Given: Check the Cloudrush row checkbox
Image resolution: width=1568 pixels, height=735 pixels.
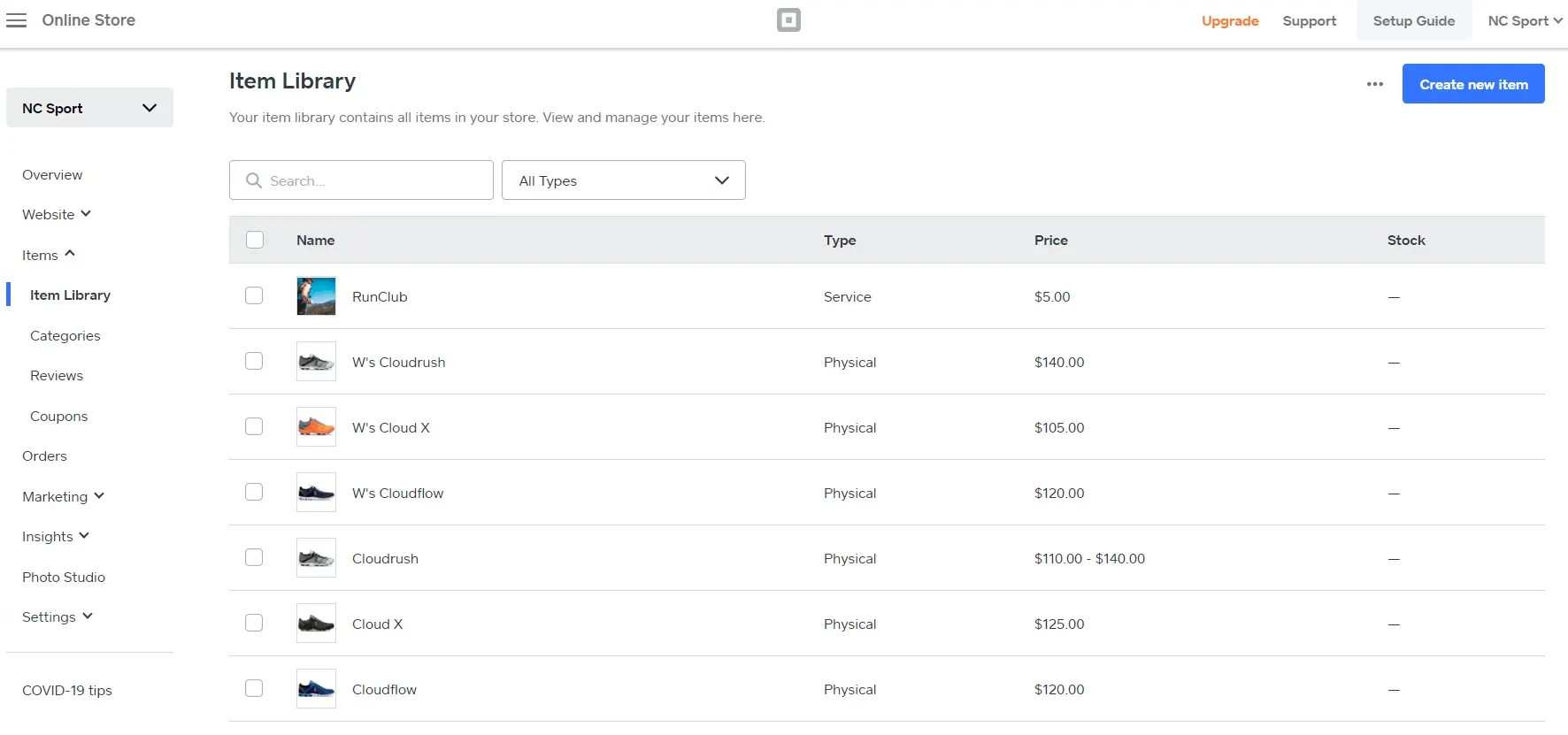Looking at the screenshot, I should click(254, 557).
